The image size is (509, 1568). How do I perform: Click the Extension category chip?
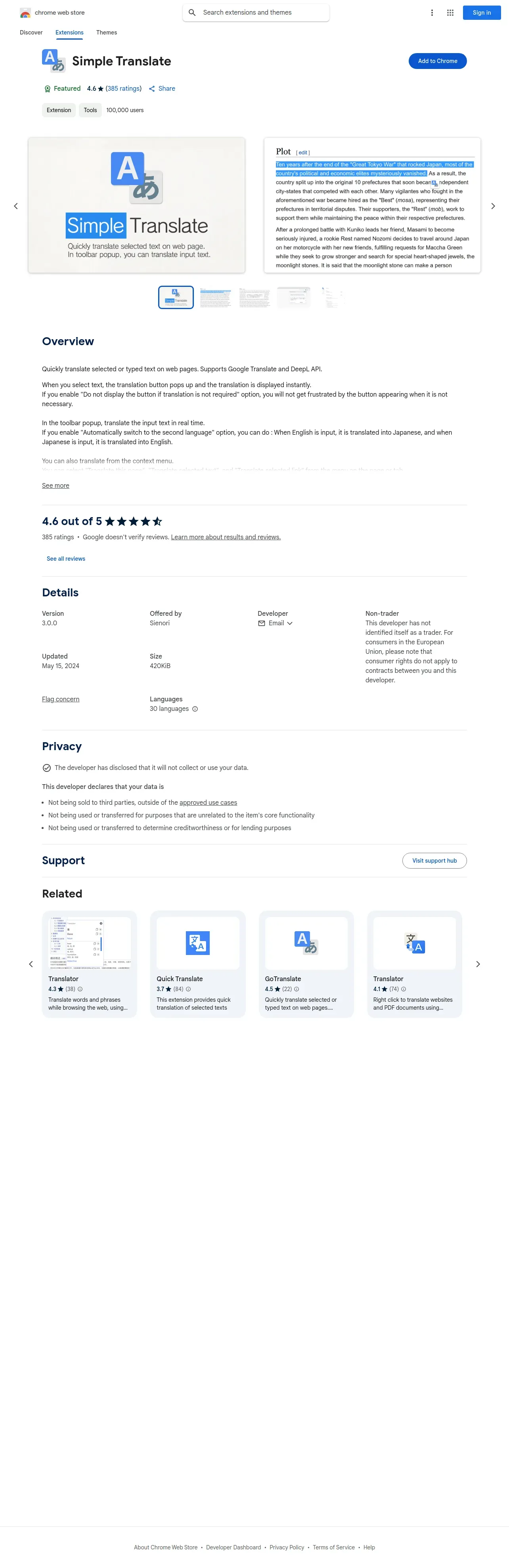[59, 110]
